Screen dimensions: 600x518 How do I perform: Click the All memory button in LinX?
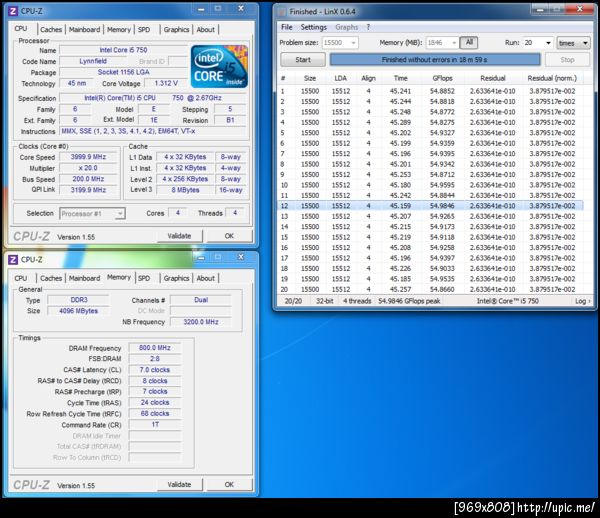coord(469,42)
